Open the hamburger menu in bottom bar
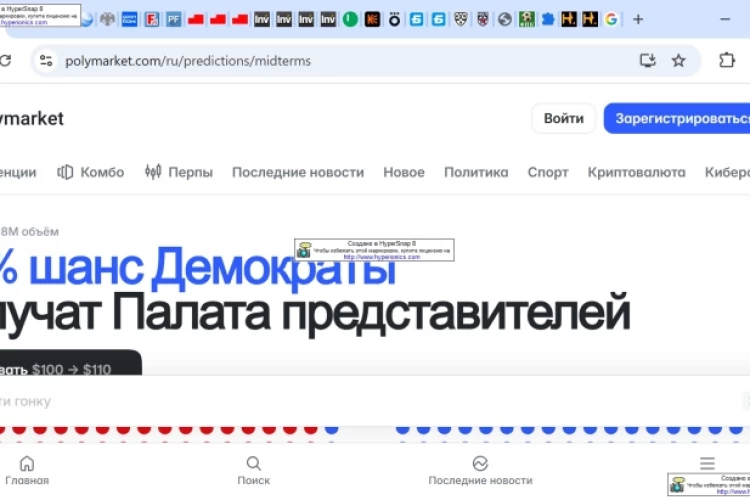750x500 pixels. pyautogui.click(x=707, y=463)
